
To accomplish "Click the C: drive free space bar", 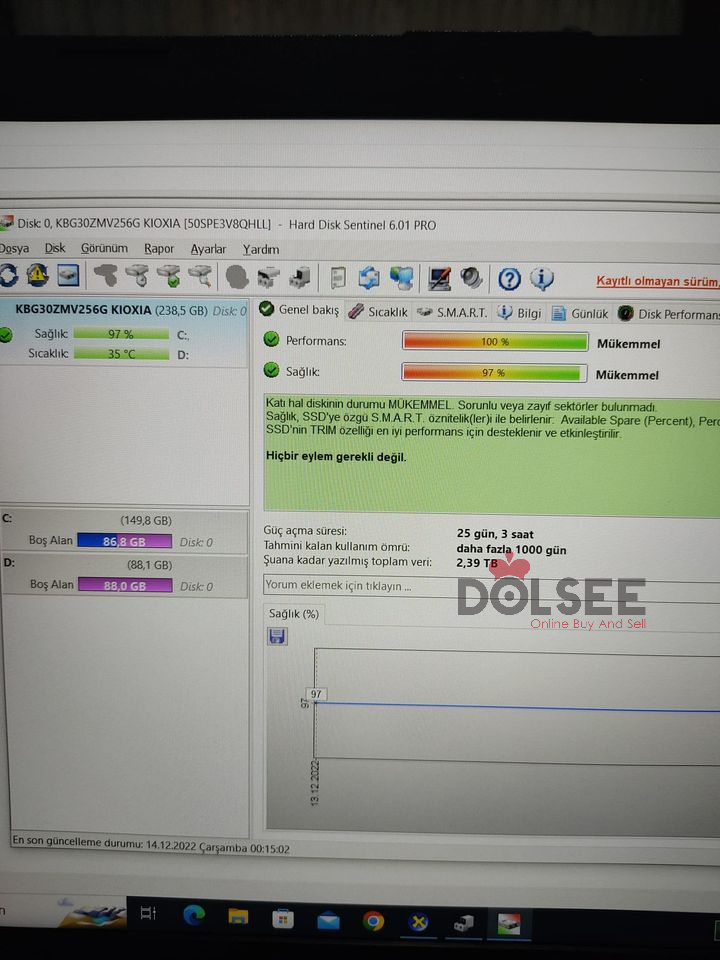I will (124, 541).
